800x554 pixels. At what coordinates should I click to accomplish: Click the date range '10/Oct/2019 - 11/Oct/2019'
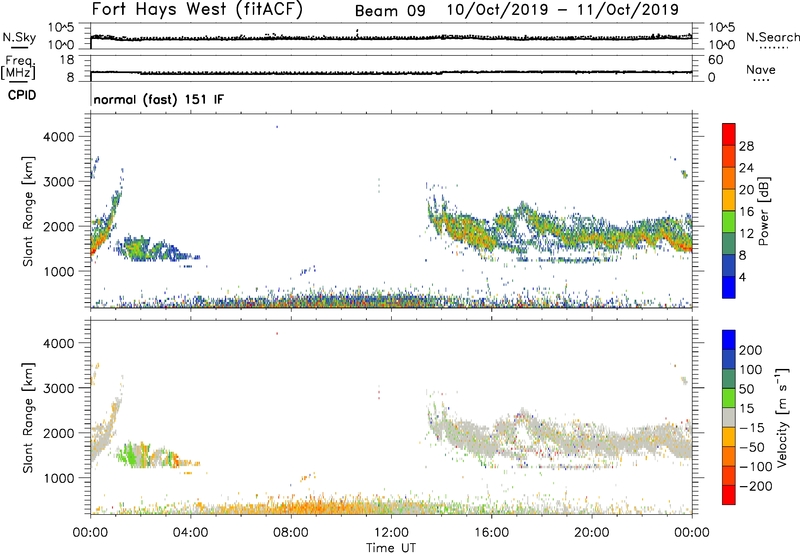tap(563, 10)
